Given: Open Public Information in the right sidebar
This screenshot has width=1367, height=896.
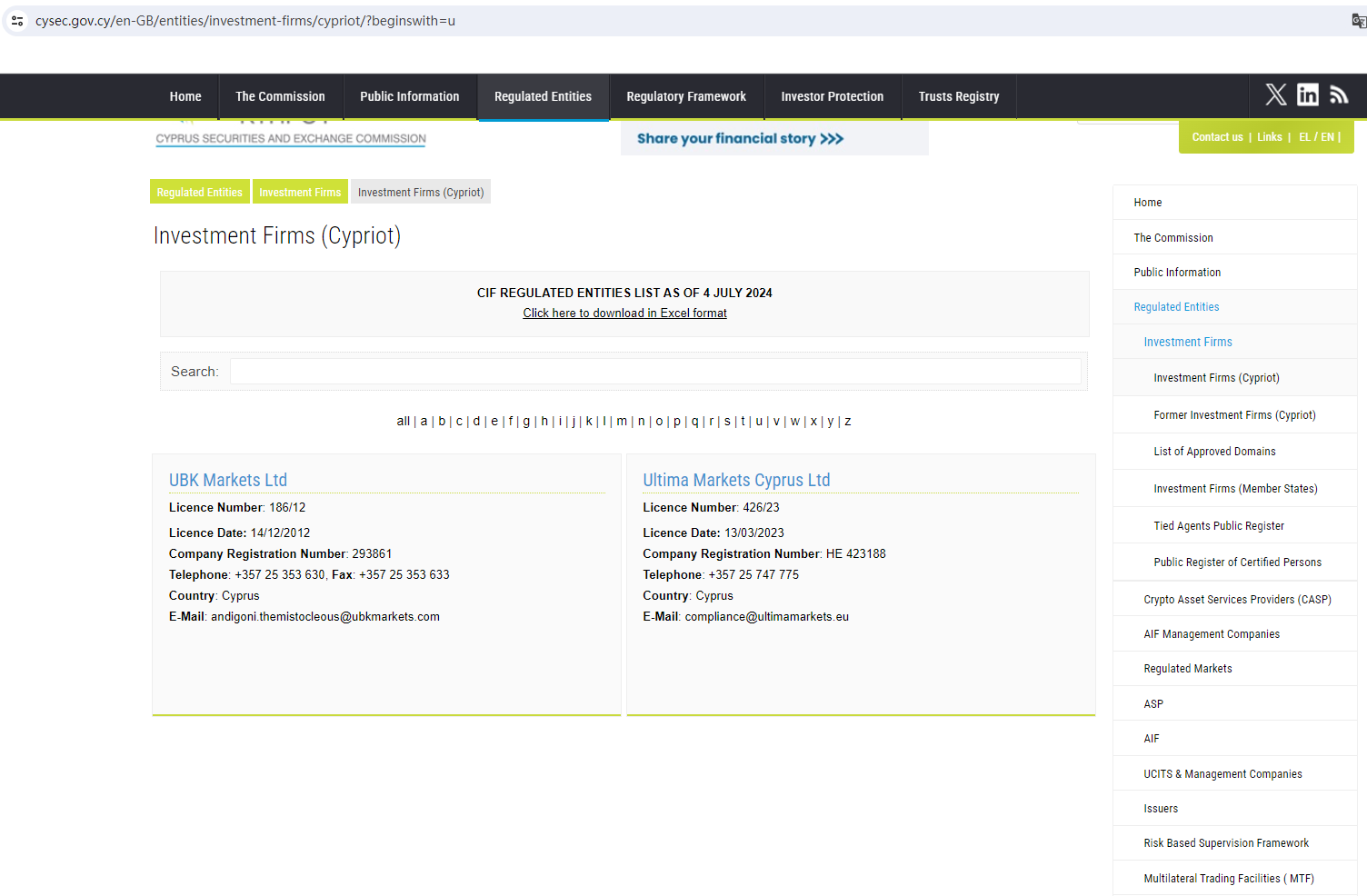Looking at the screenshot, I should tap(1235, 273).
